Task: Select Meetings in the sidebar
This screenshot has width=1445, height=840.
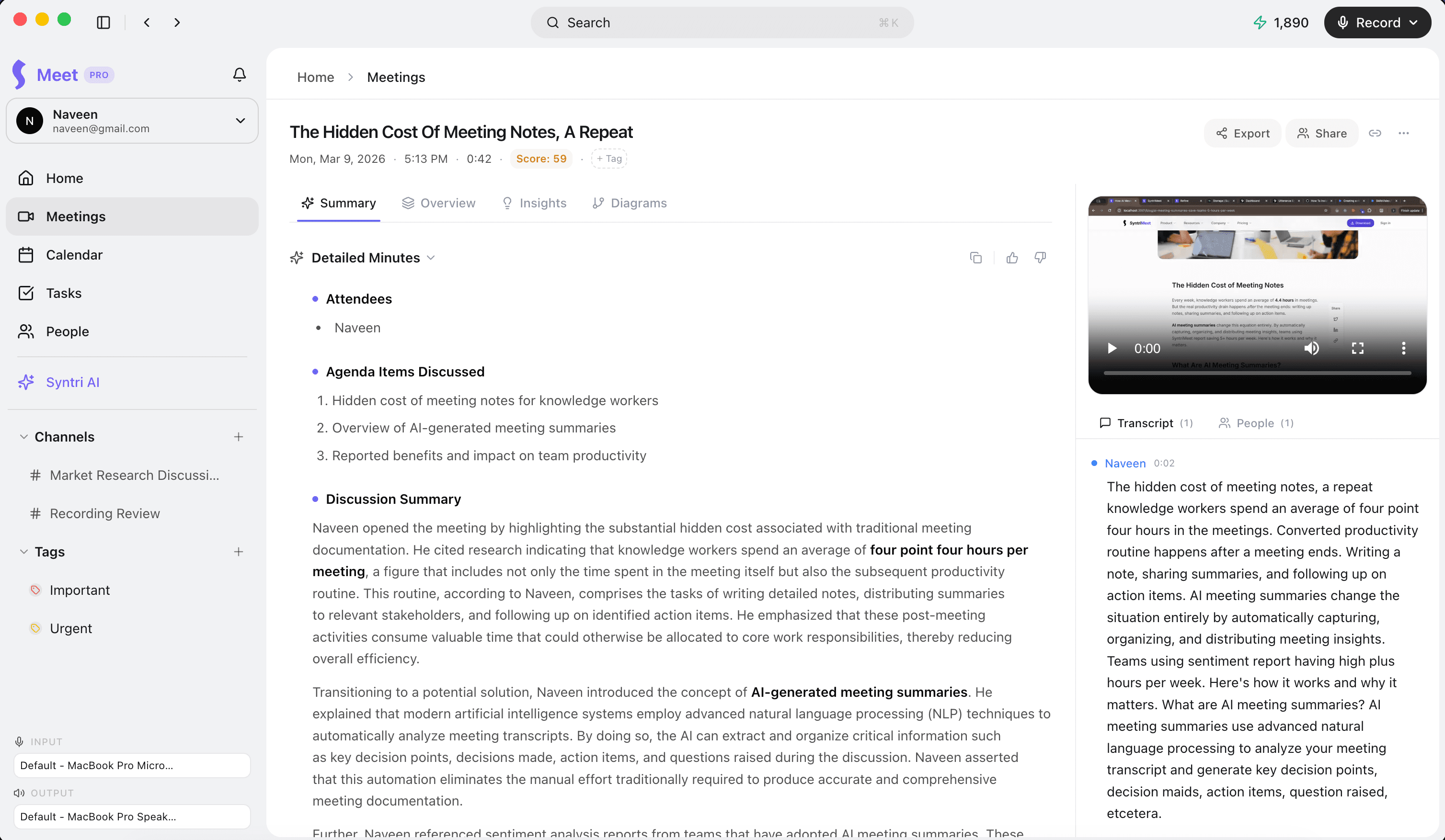Action: coord(132,216)
